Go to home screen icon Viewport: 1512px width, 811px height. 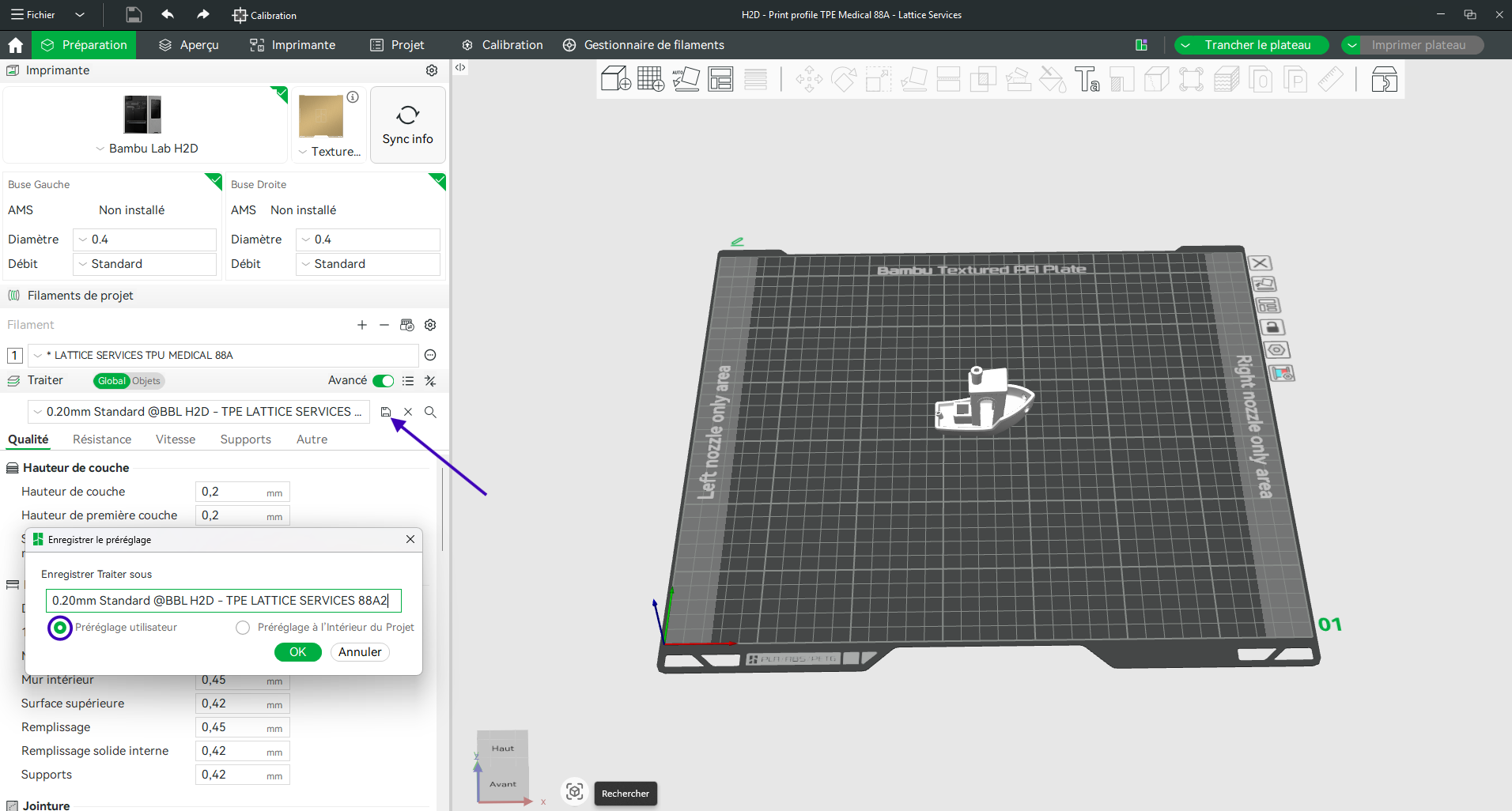click(15, 45)
